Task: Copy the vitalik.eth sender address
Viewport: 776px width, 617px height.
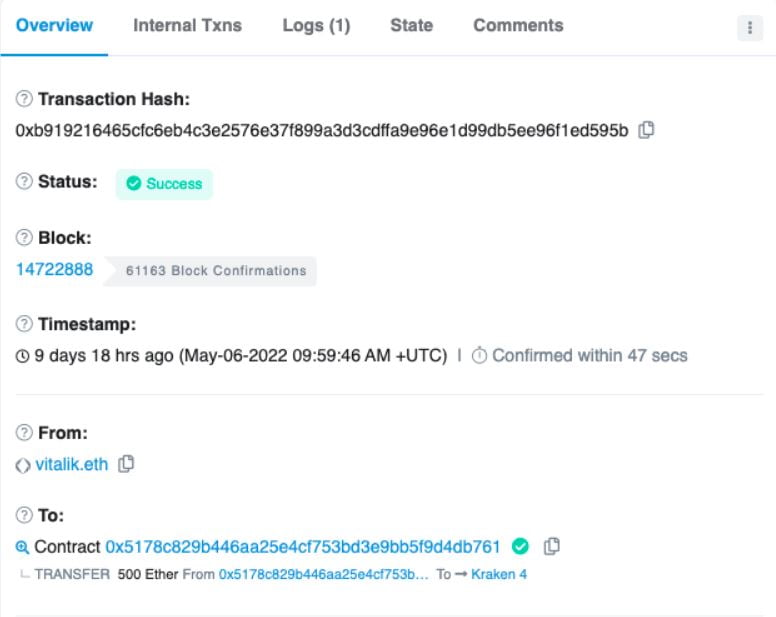Action: coord(126,464)
